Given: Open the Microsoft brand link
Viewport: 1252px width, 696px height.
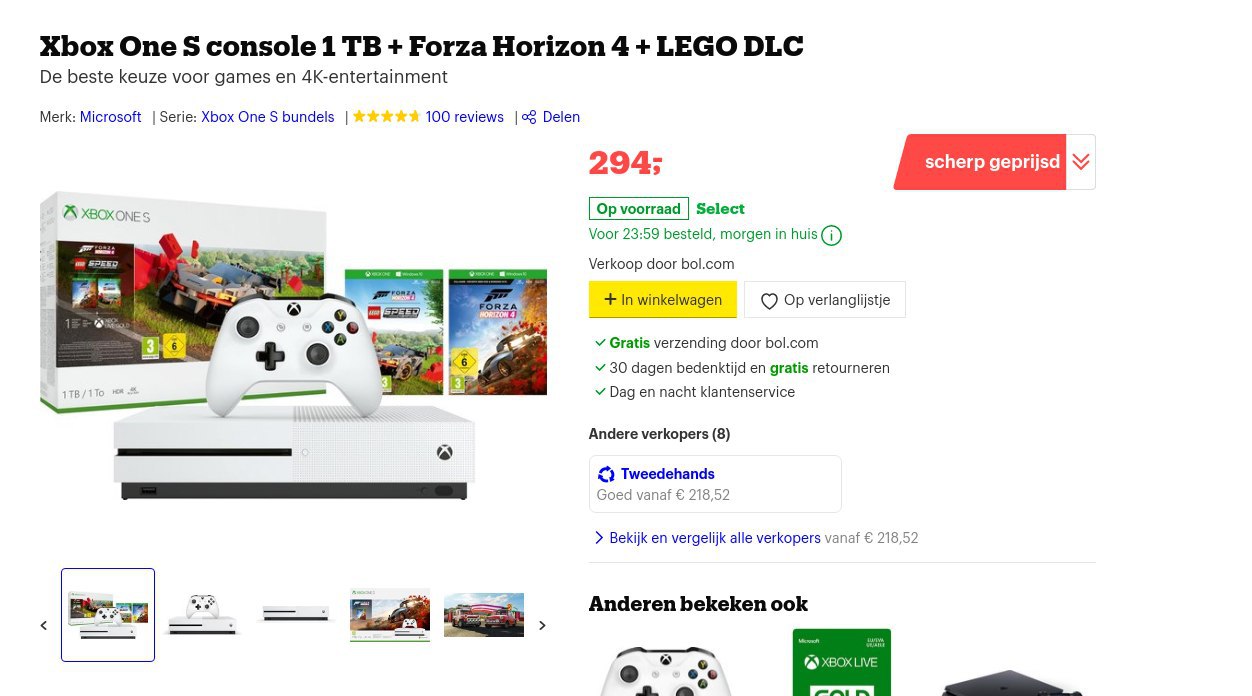Looking at the screenshot, I should pos(110,117).
